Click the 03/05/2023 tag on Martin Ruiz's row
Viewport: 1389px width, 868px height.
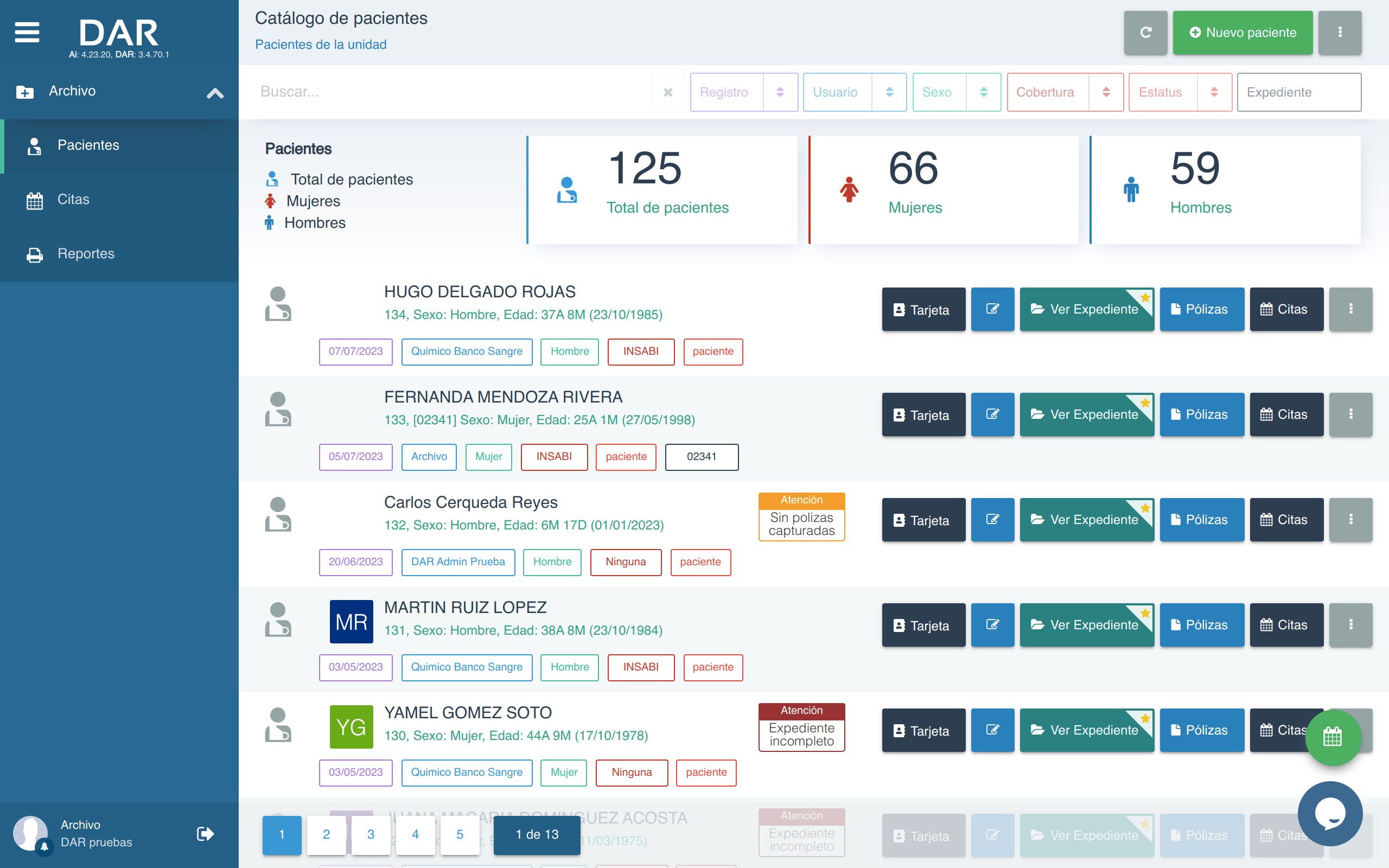click(356, 667)
